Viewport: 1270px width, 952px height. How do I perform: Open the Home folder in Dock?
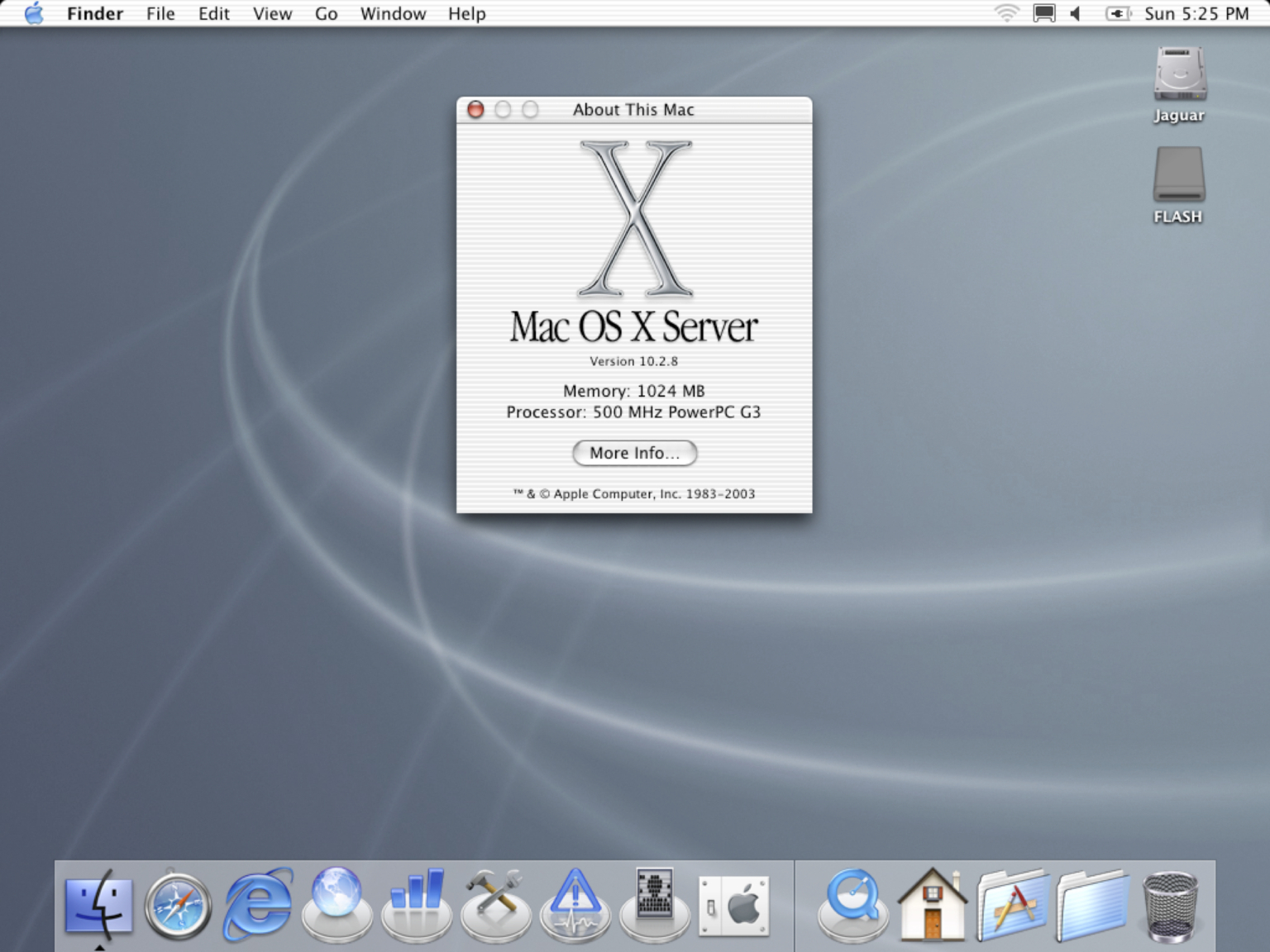pos(933,904)
